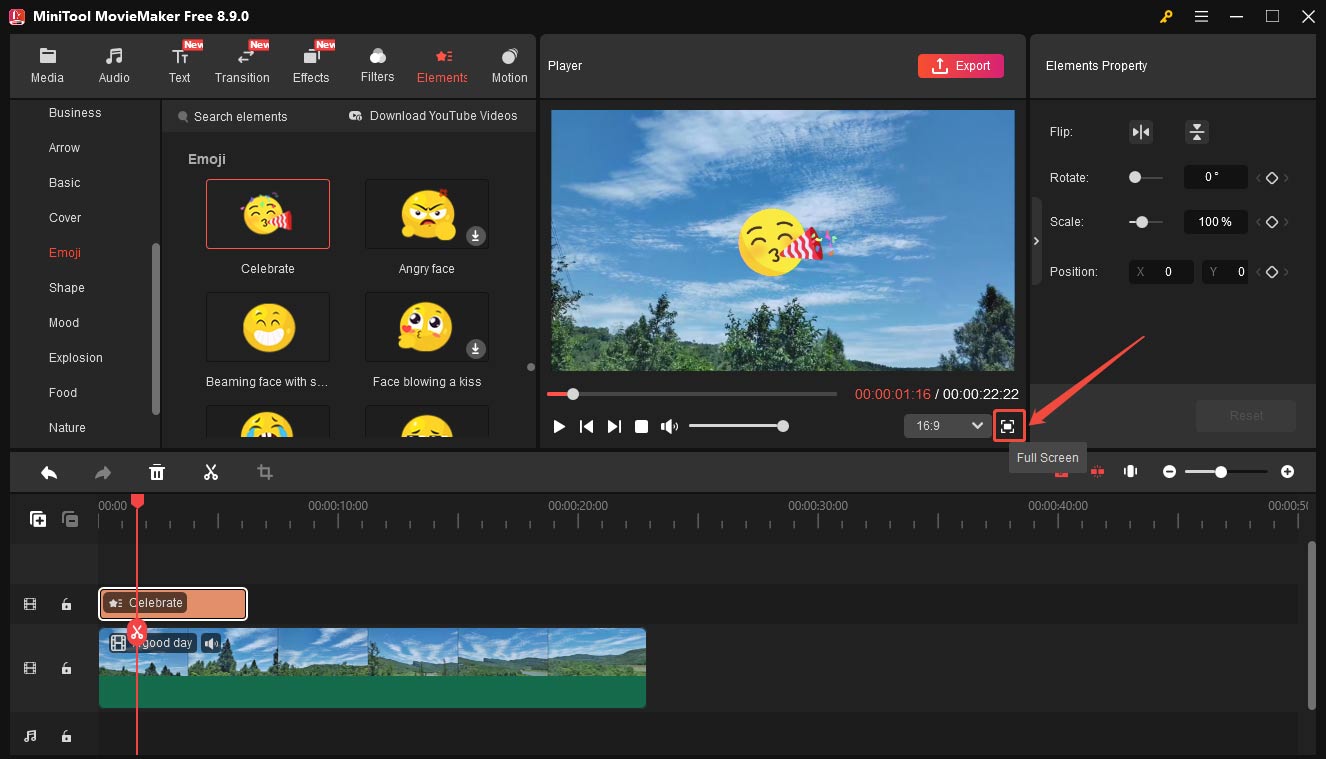Click the player volume slider
This screenshot has height=759, width=1326.
point(737,426)
